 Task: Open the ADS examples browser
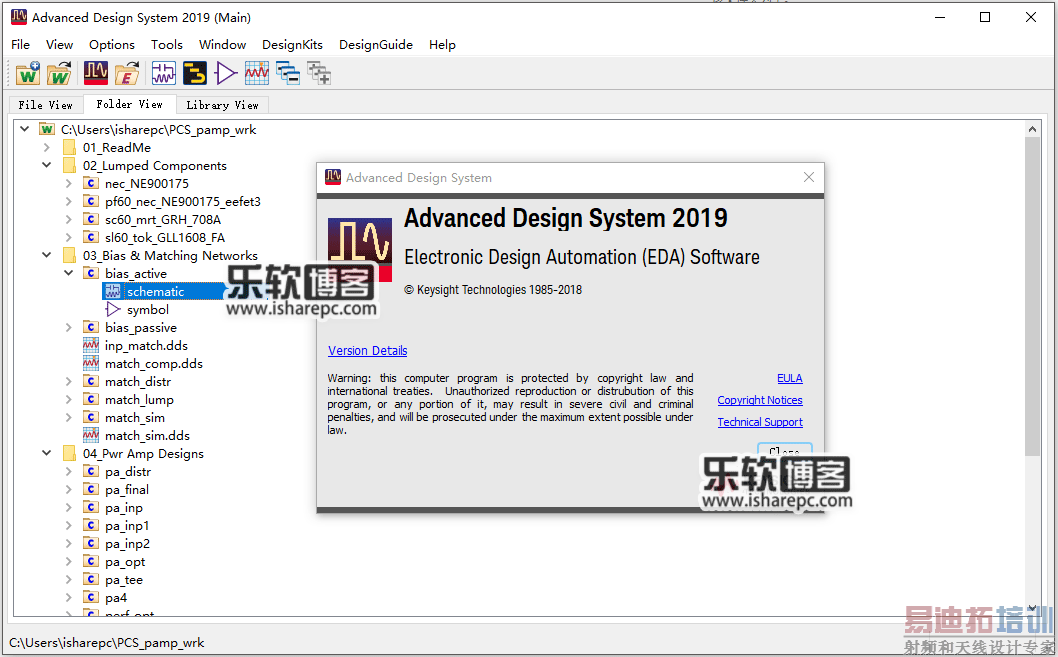(127, 72)
